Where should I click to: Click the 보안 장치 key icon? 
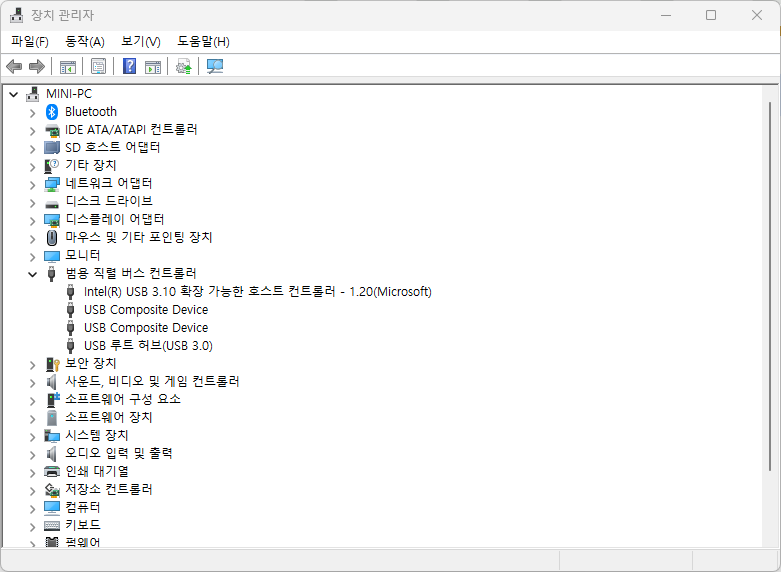pos(52,364)
